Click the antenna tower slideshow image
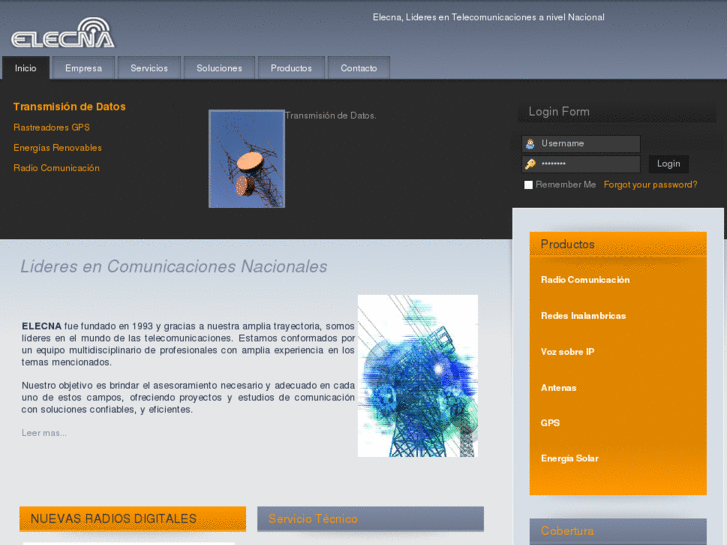Viewport: 727px width, 545px height. click(247, 159)
